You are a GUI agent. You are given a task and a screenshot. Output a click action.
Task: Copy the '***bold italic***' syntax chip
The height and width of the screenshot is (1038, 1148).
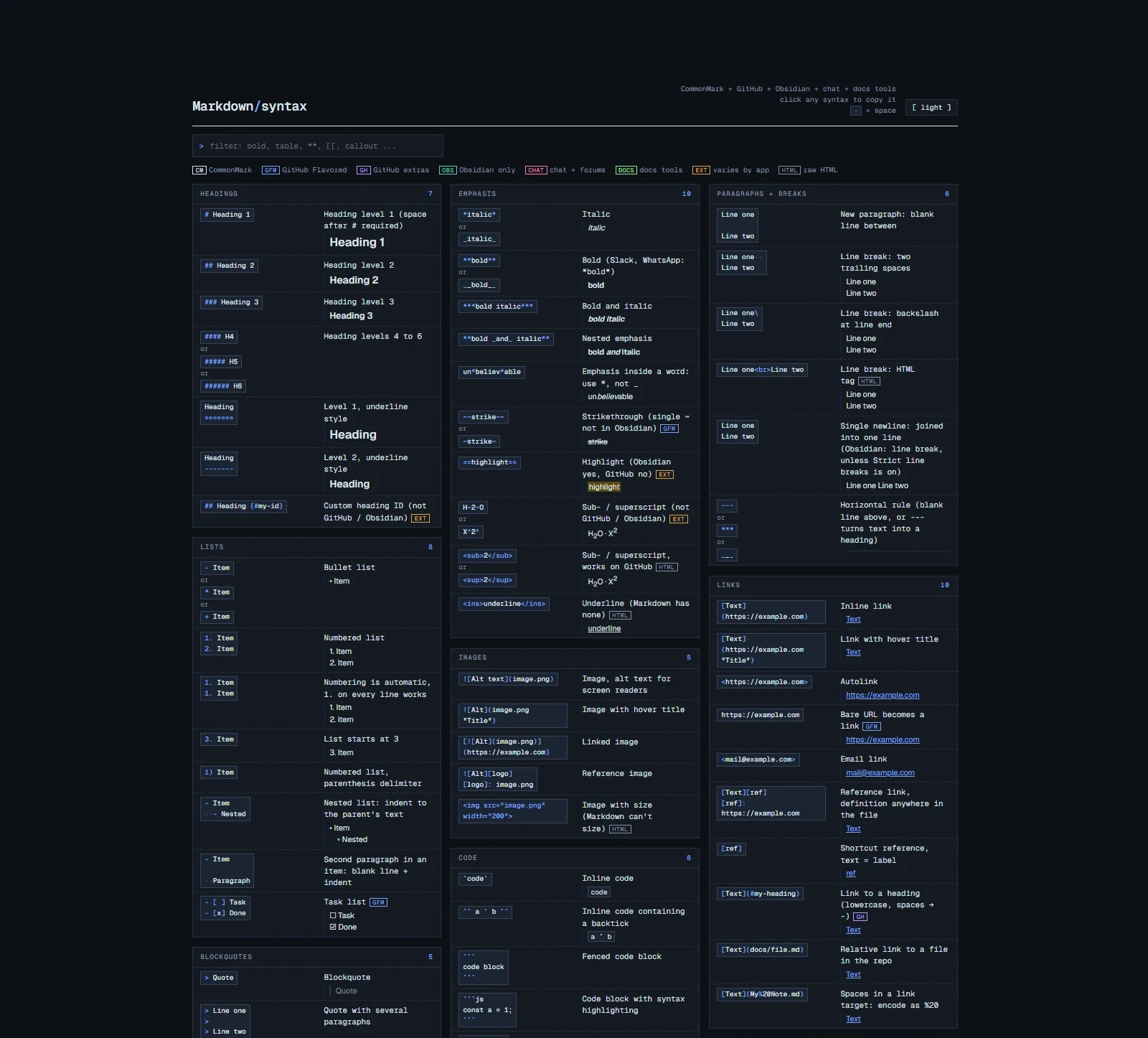498,307
